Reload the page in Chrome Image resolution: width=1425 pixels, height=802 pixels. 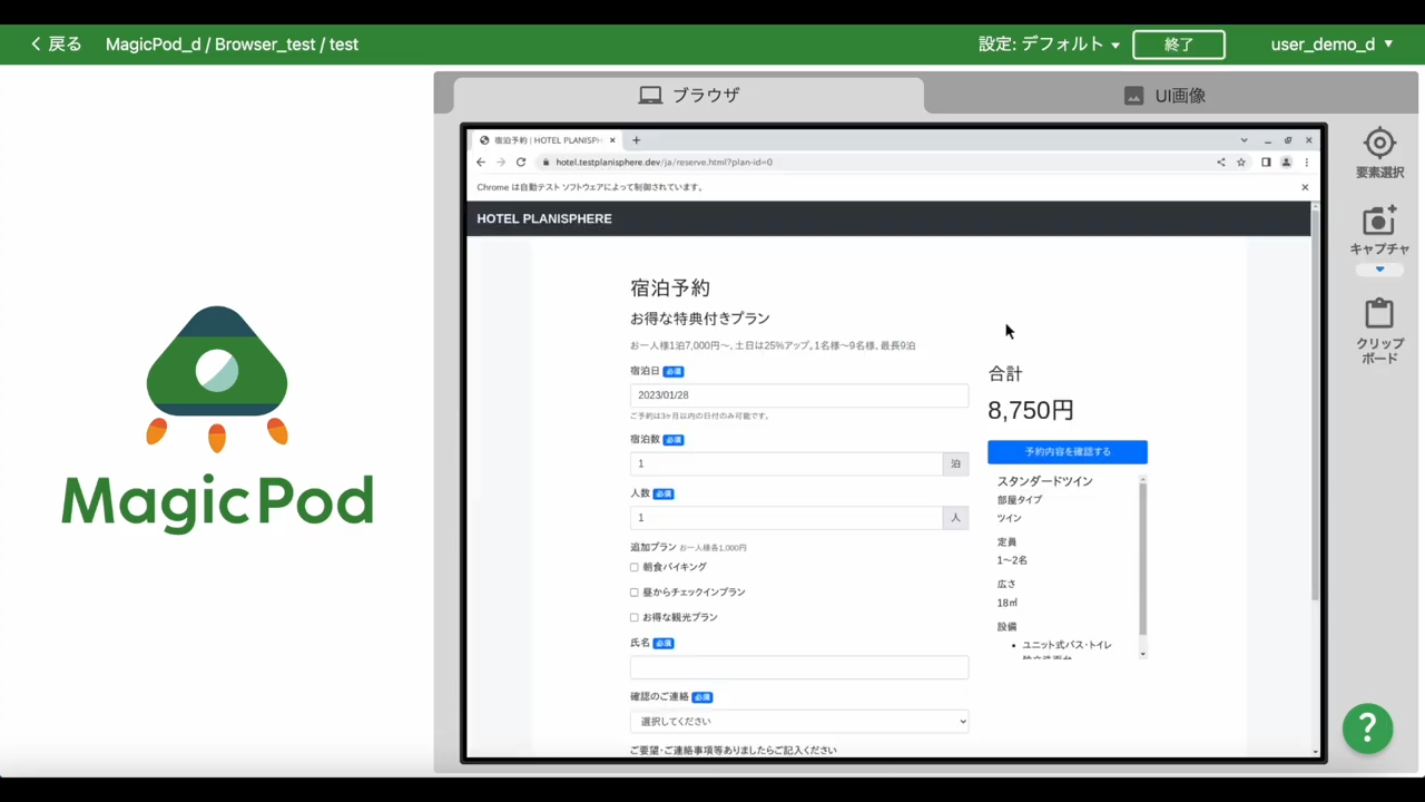coord(521,162)
